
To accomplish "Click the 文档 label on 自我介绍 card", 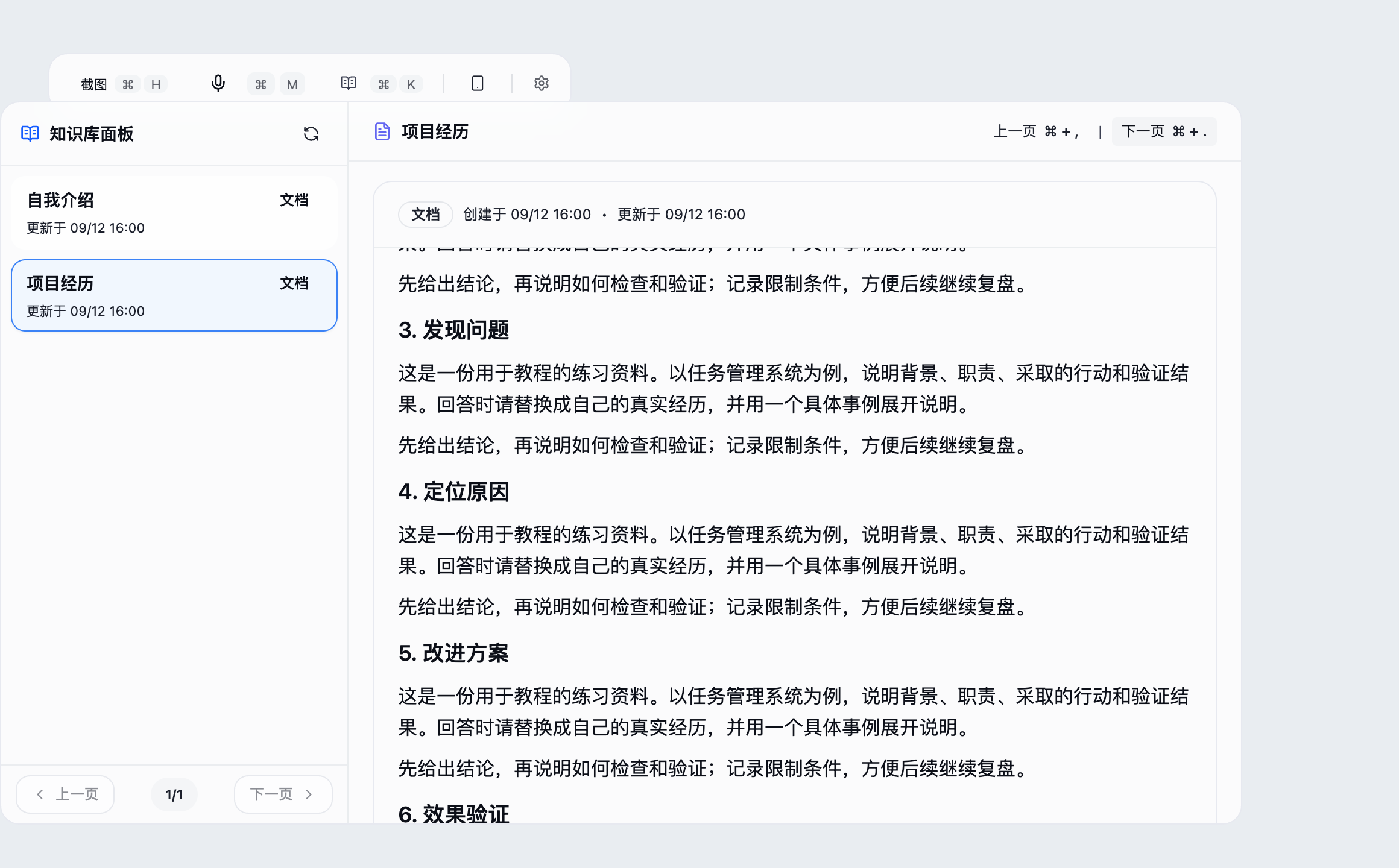I will coord(294,200).
